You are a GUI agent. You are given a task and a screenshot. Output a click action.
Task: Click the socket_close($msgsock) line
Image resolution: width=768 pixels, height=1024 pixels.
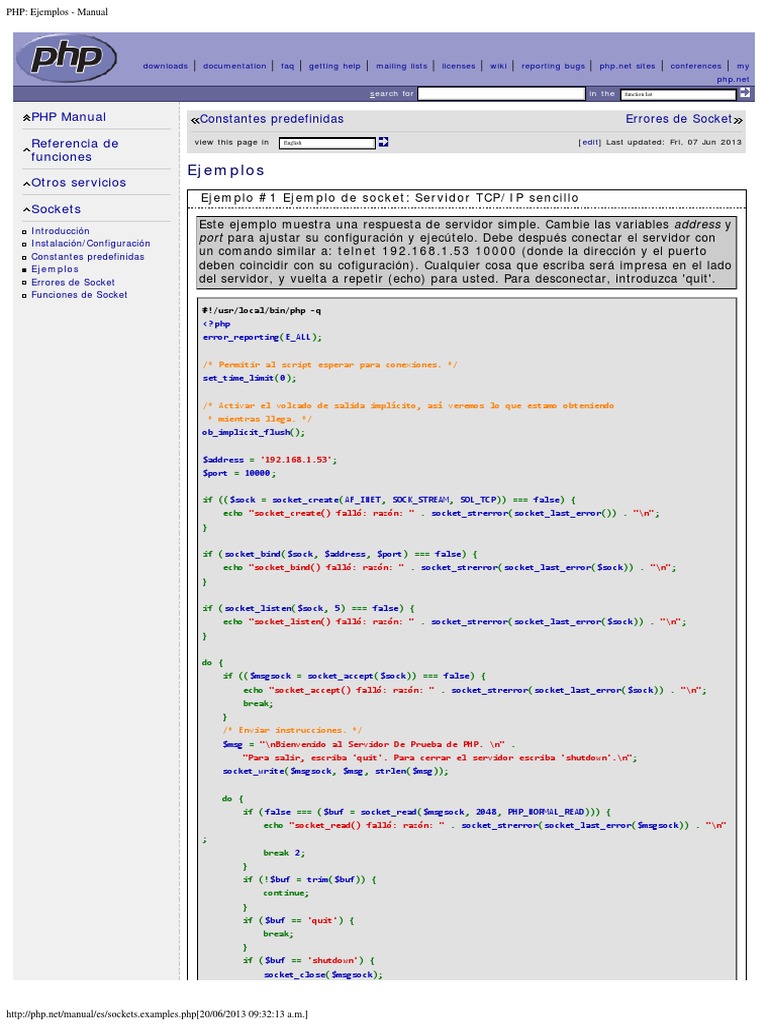tap(323, 974)
